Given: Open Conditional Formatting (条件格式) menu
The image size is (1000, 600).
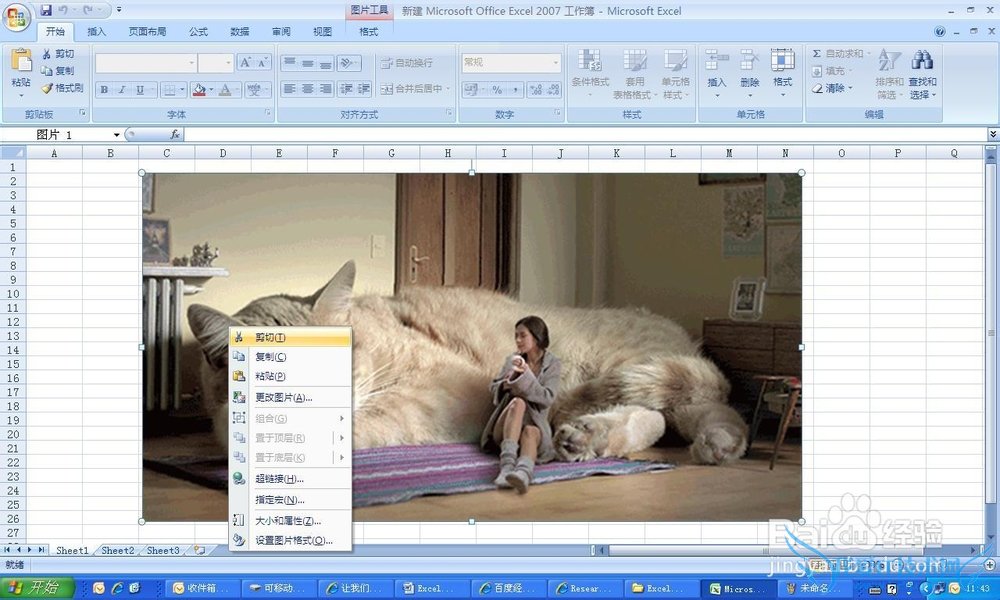Looking at the screenshot, I should [x=590, y=74].
